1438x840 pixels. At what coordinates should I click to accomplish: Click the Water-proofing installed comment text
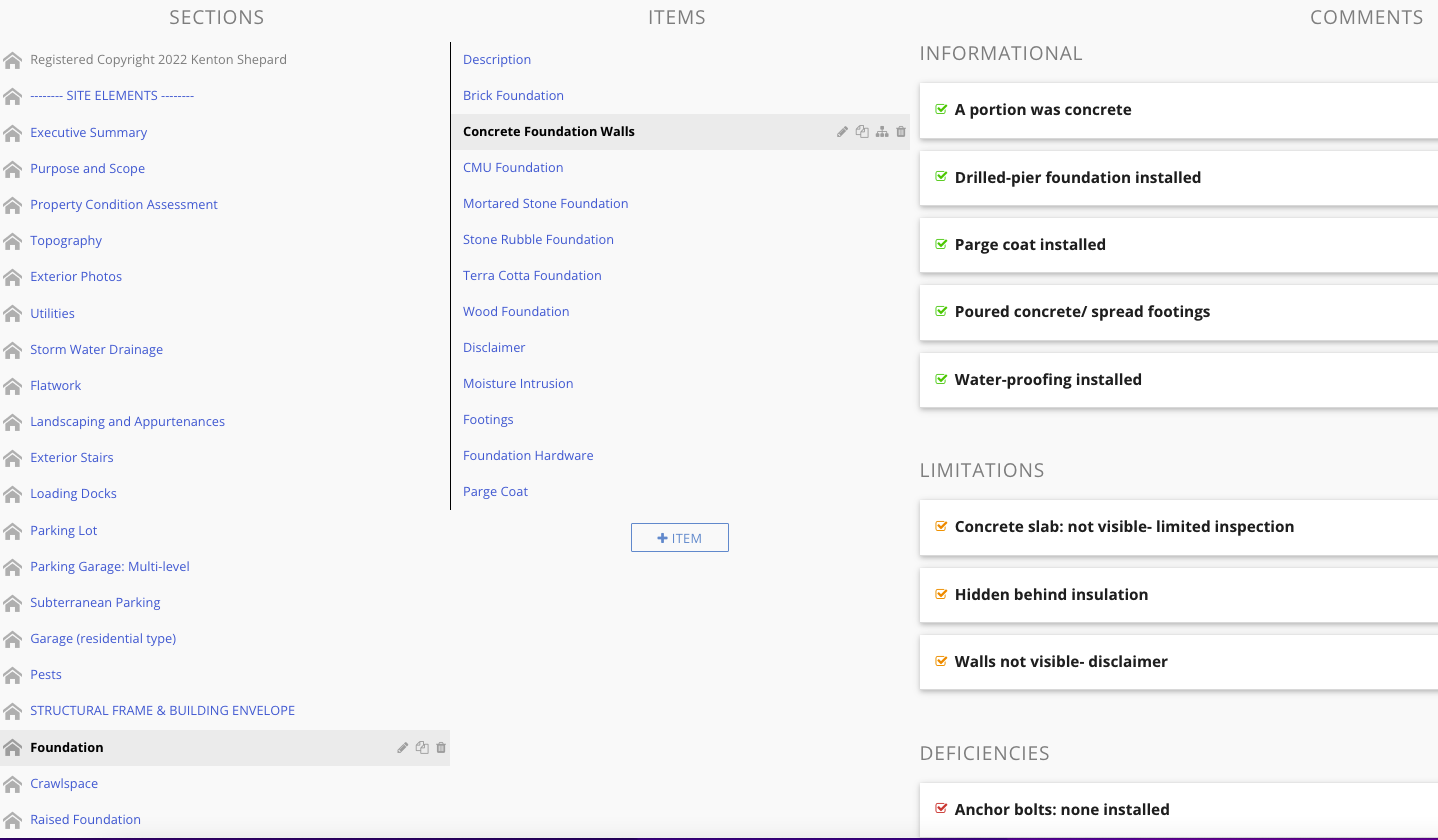coord(1048,379)
